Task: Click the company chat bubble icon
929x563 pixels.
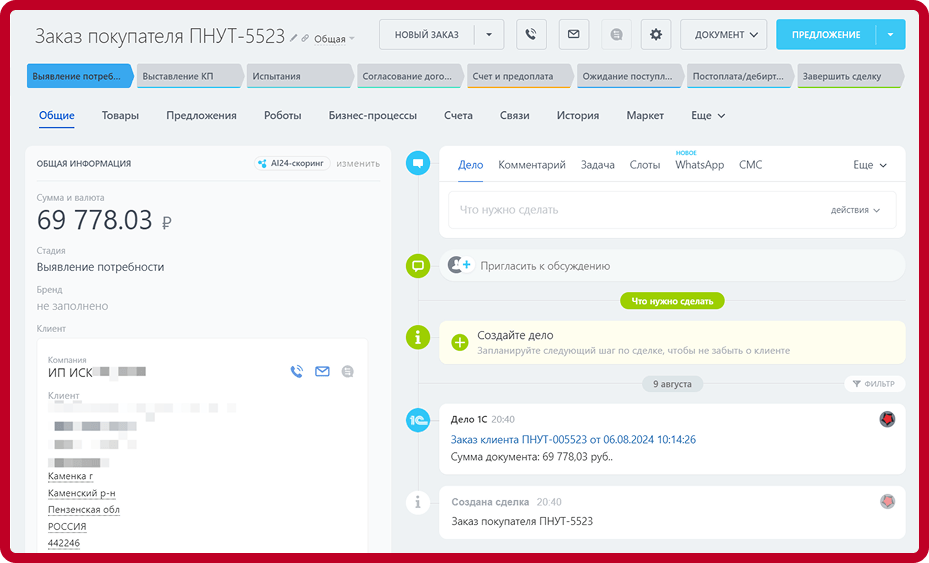Action: [348, 372]
